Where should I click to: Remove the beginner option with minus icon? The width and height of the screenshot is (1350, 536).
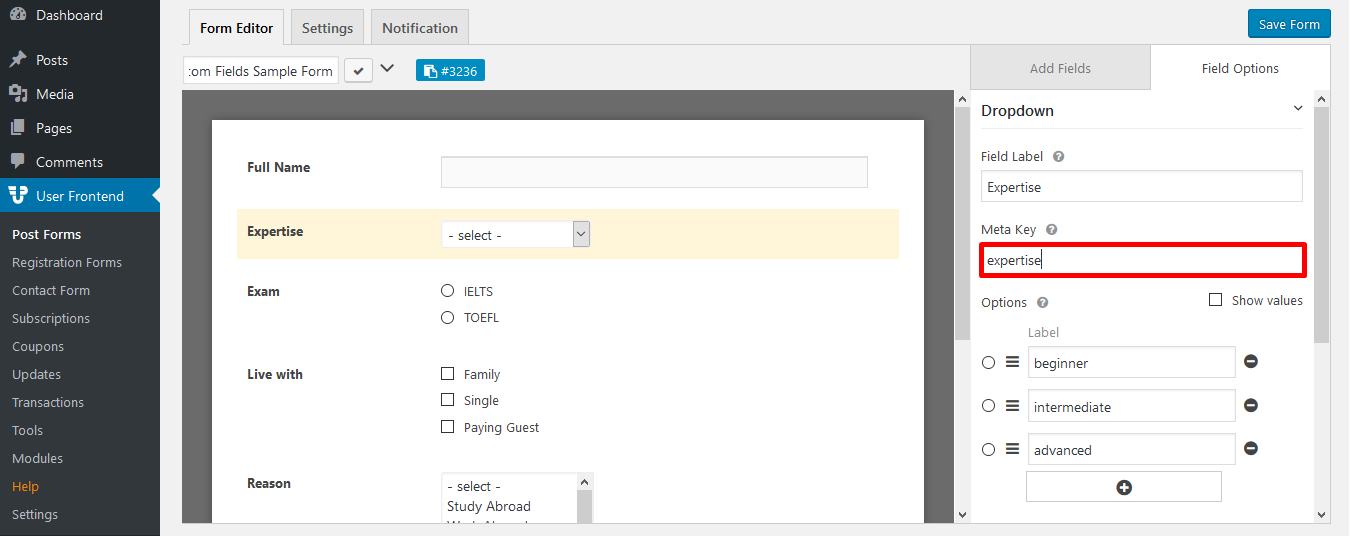tap(1250, 362)
